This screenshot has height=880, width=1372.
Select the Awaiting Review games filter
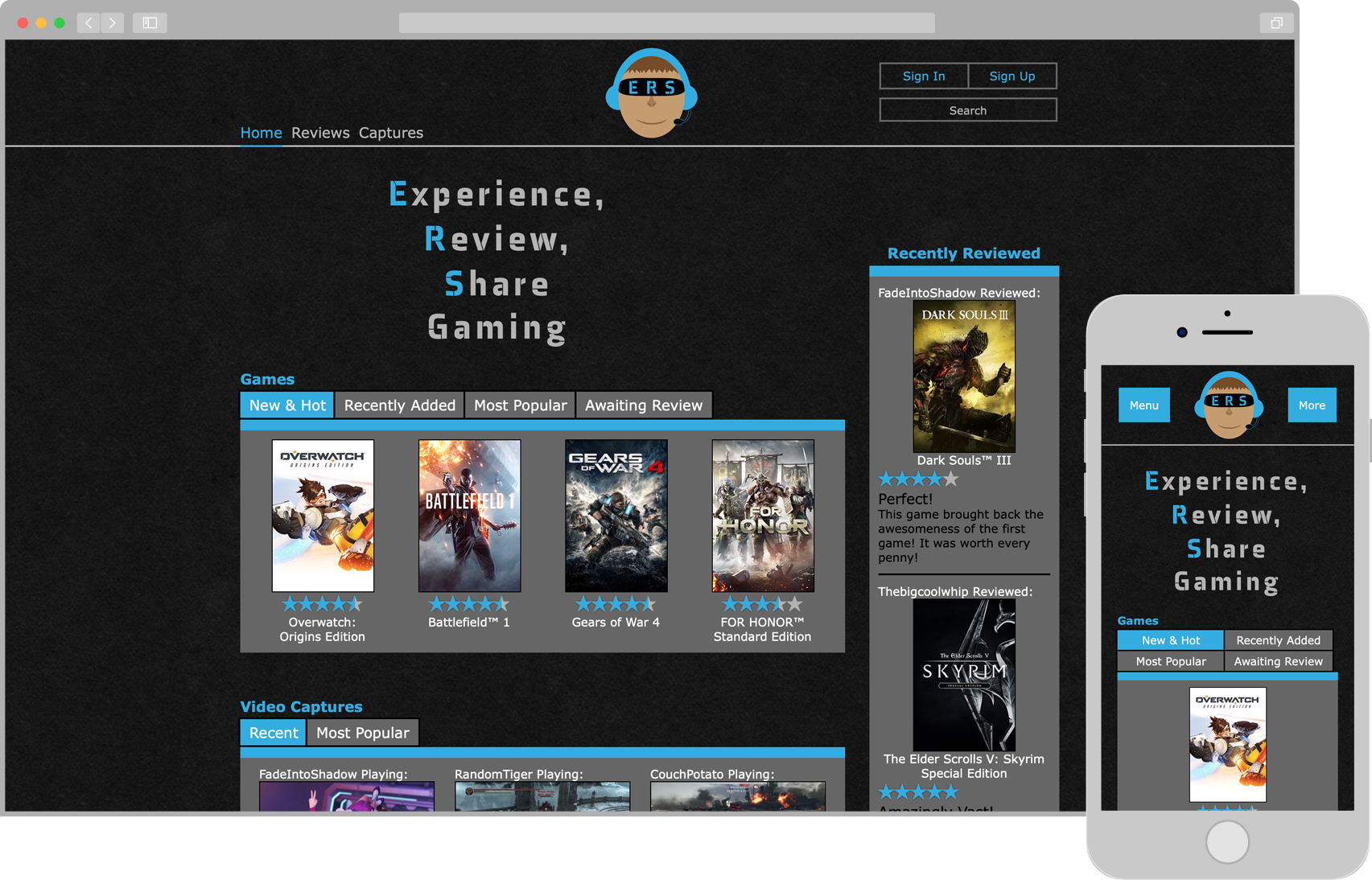point(644,405)
